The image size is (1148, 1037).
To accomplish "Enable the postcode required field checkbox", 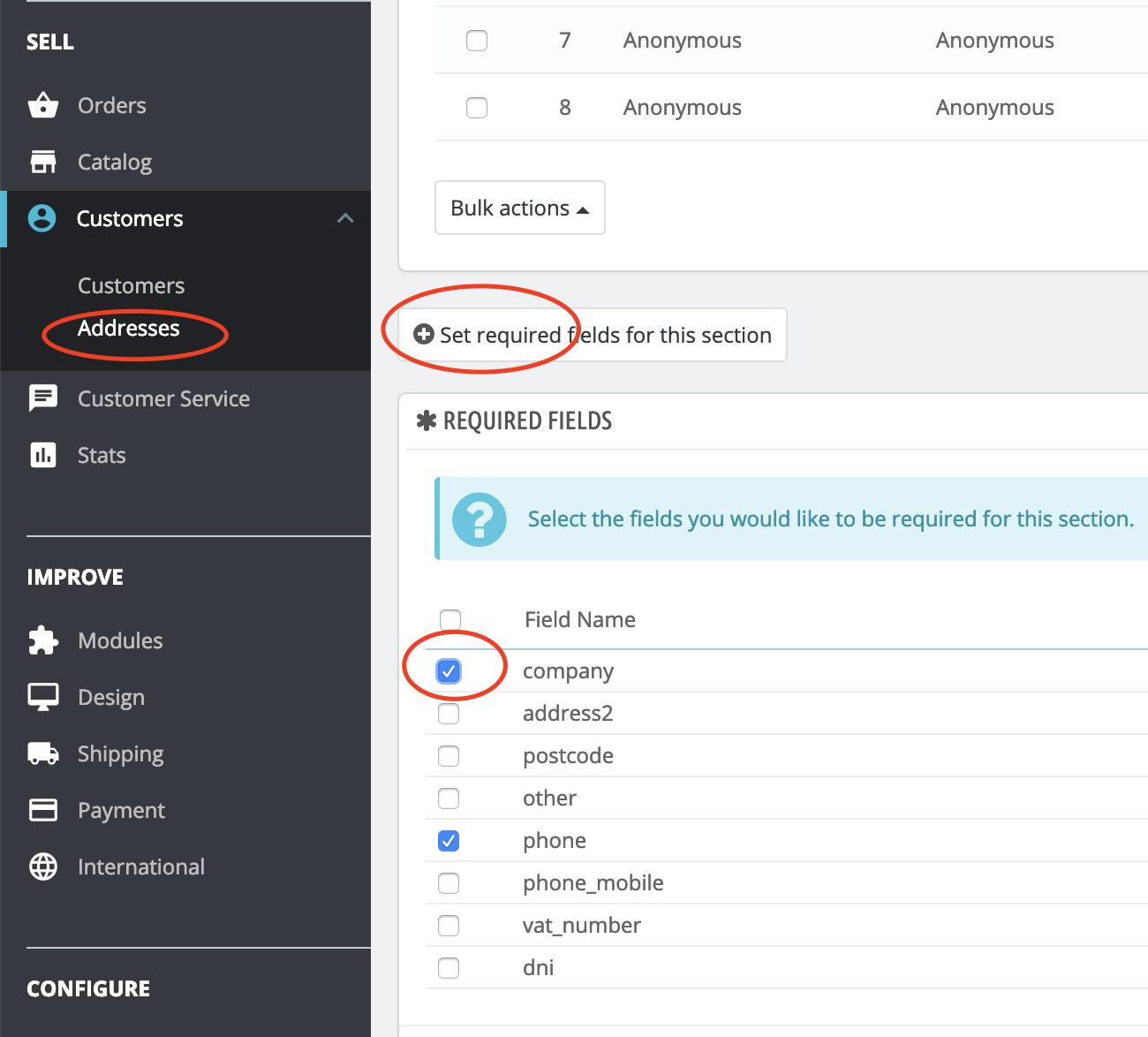I will [449, 756].
